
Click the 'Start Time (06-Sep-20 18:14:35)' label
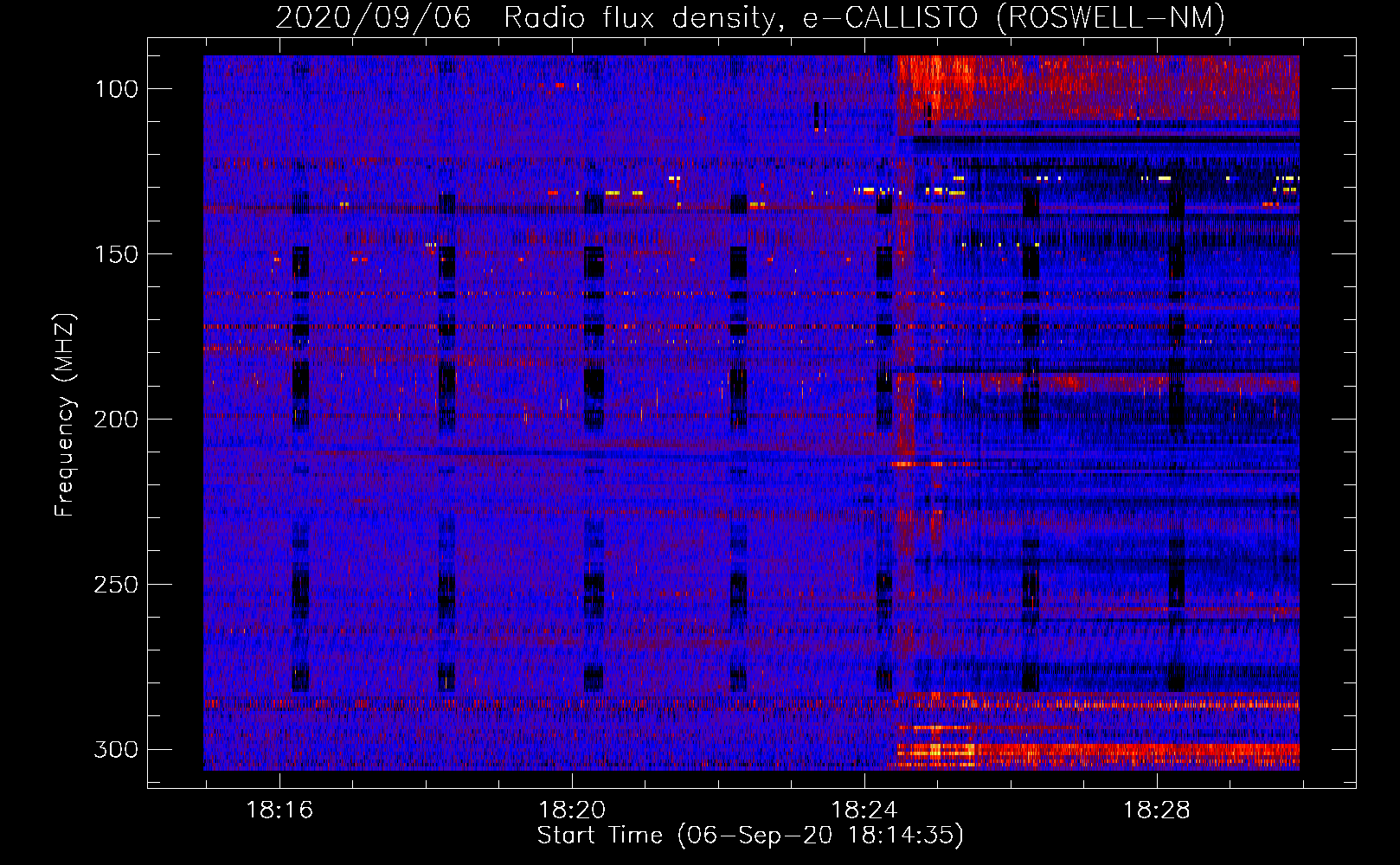pyautogui.click(x=750, y=836)
